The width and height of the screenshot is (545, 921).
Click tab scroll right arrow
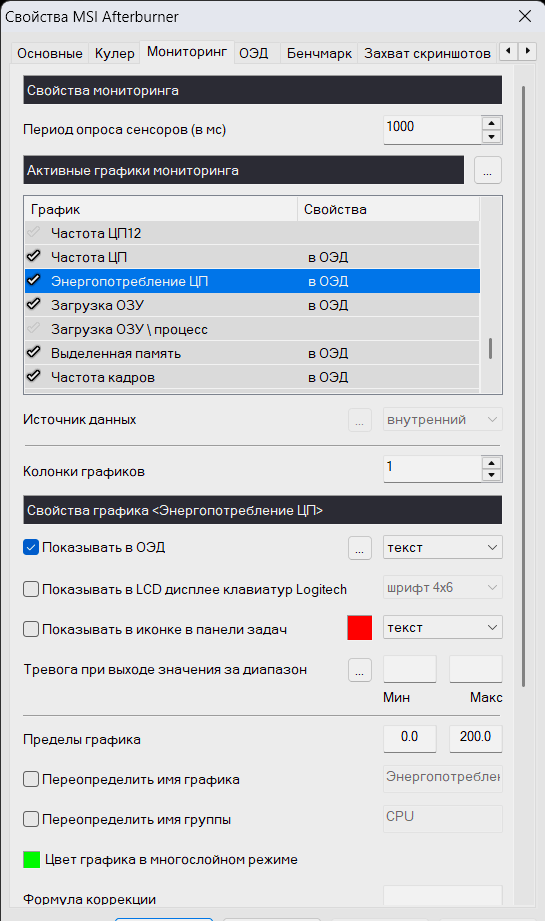click(527, 51)
